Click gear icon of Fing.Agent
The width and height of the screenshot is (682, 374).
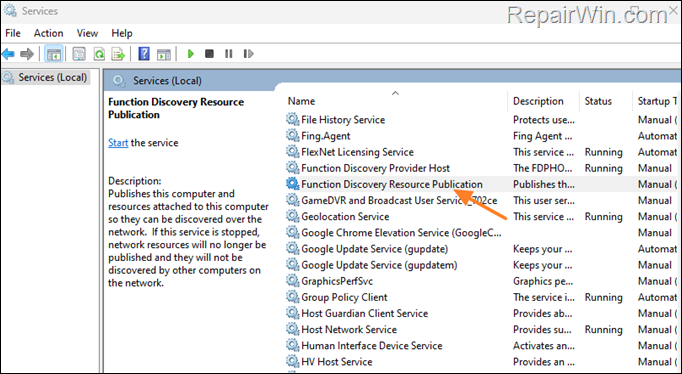pos(293,135)
